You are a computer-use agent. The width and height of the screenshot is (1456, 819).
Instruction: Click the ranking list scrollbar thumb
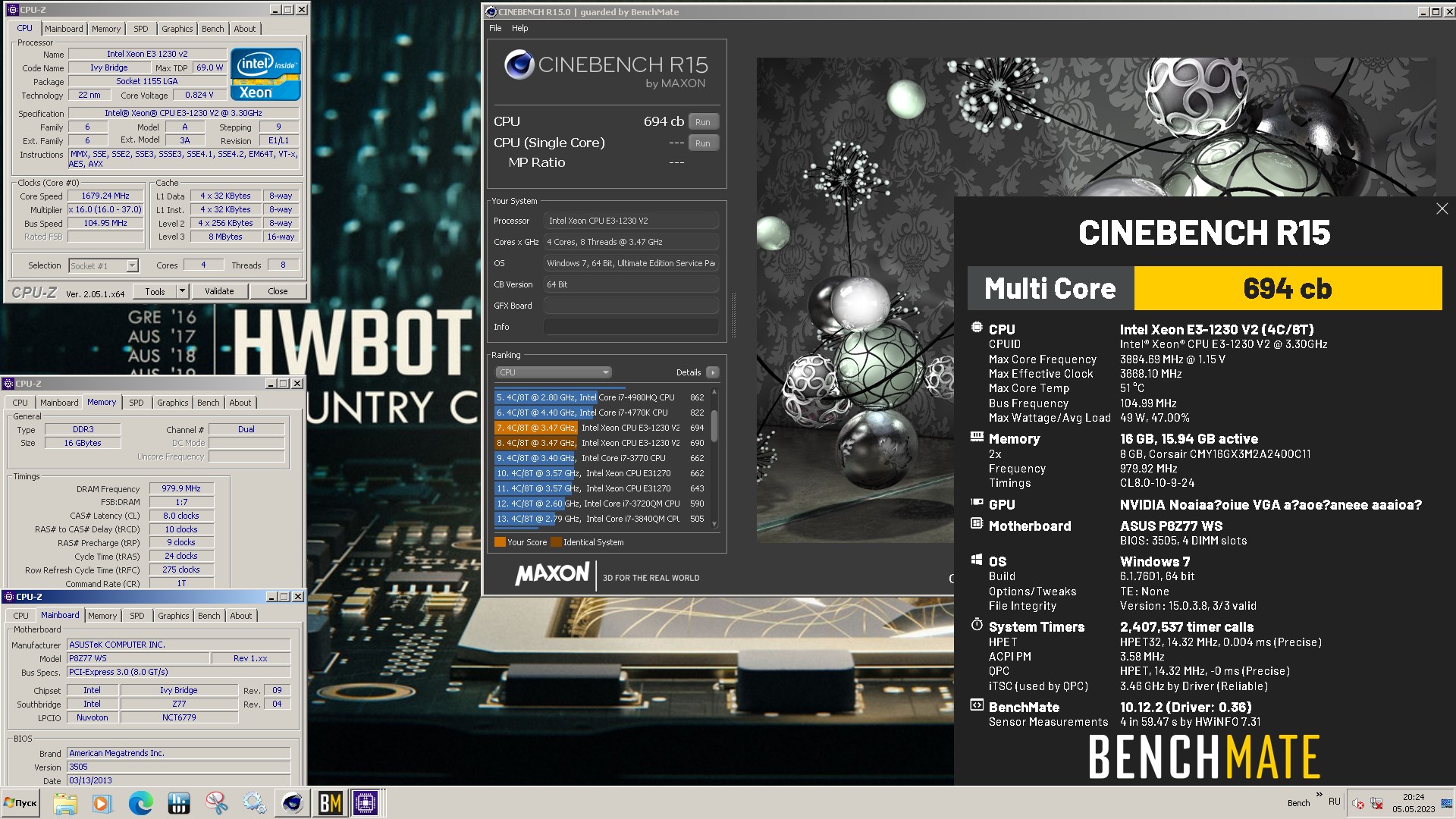click(x=714, y=425)
